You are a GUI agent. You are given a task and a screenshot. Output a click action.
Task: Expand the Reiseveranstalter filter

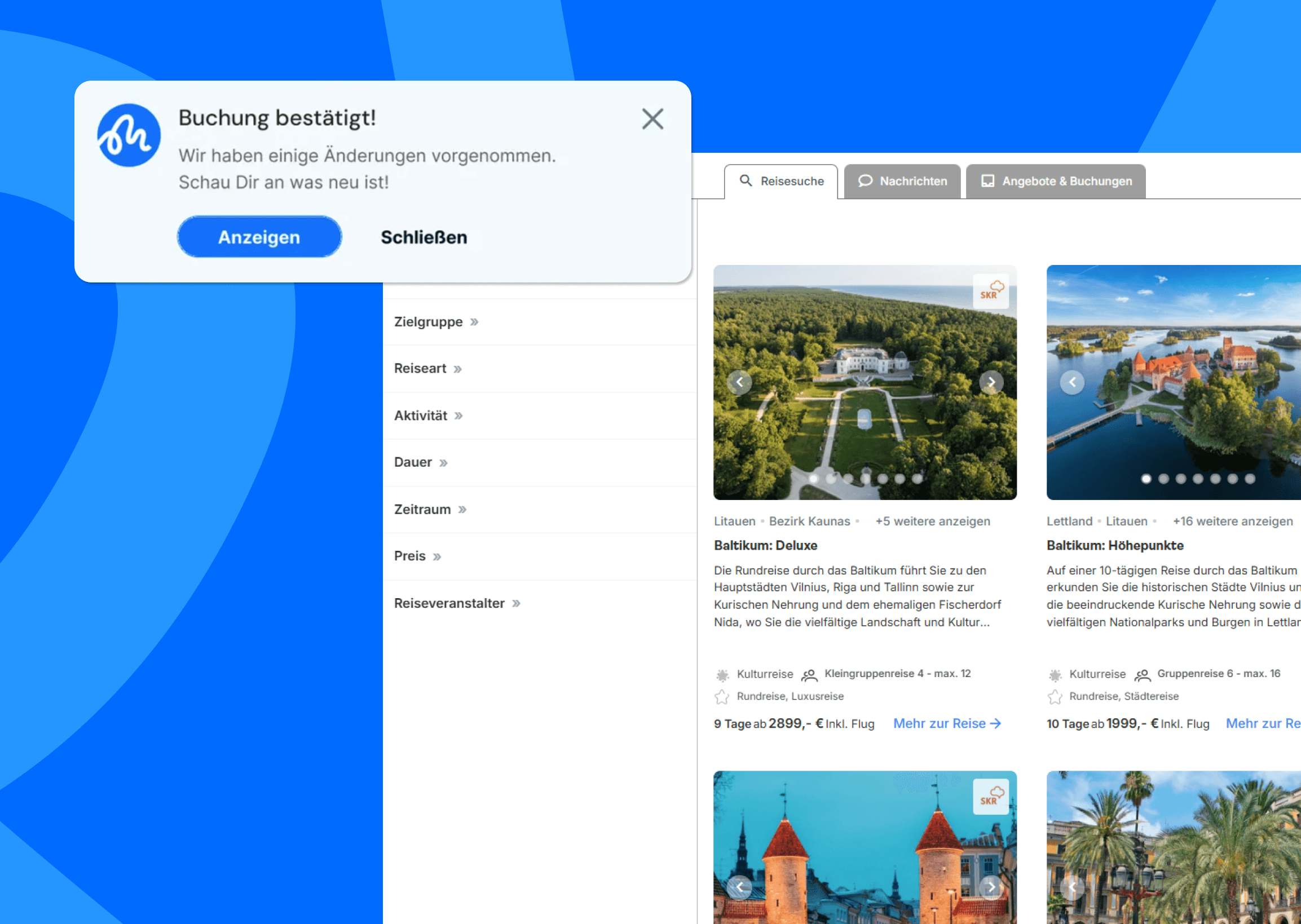540,603
